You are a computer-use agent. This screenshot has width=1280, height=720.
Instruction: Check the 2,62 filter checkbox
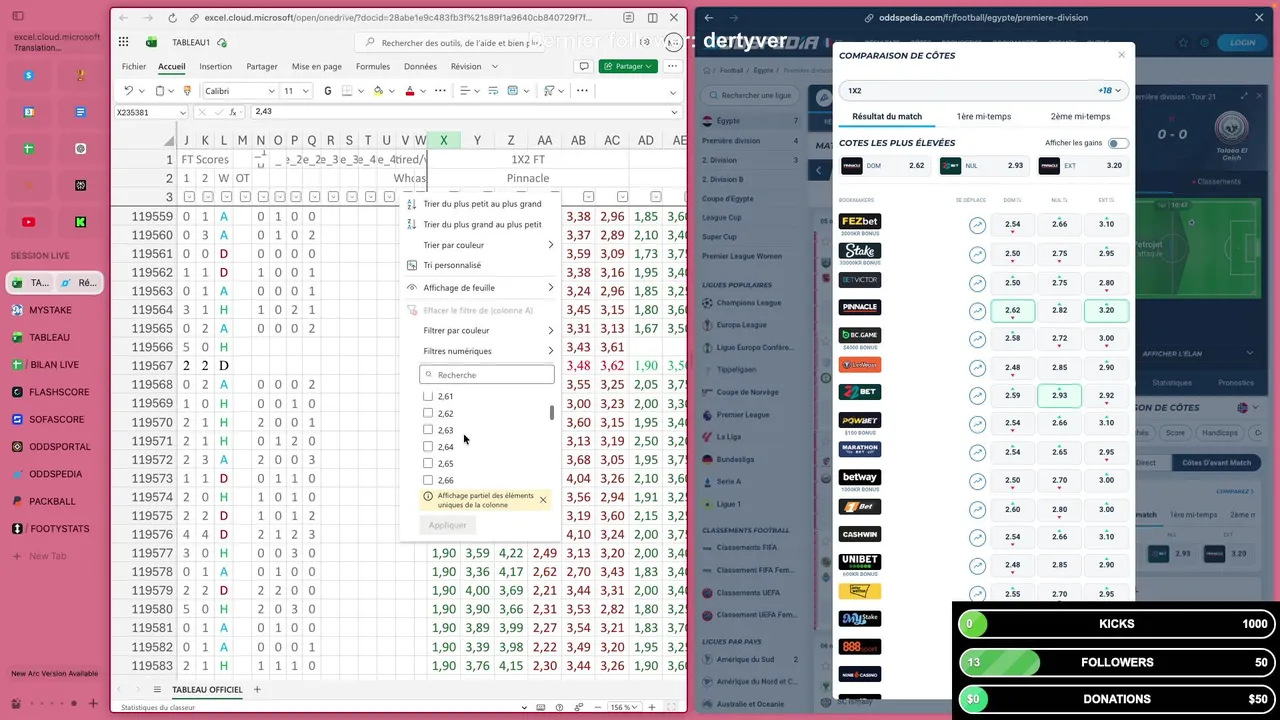[x=428, y=413]
